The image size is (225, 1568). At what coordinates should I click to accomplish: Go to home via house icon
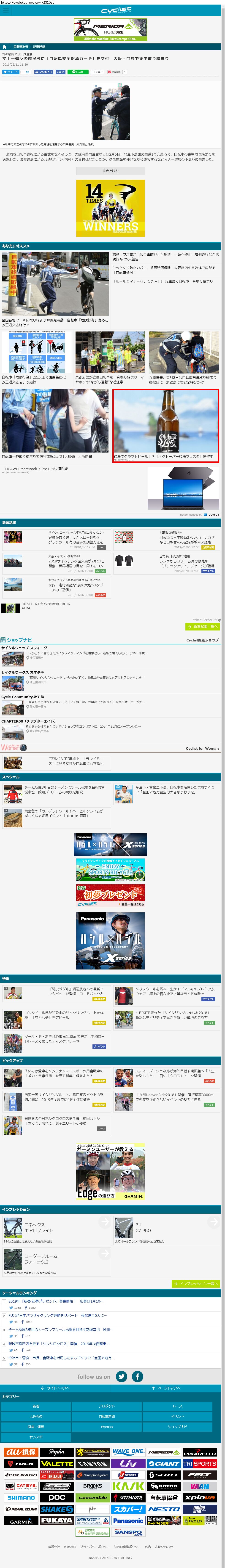pyautogui.click(x=4, y=46)
